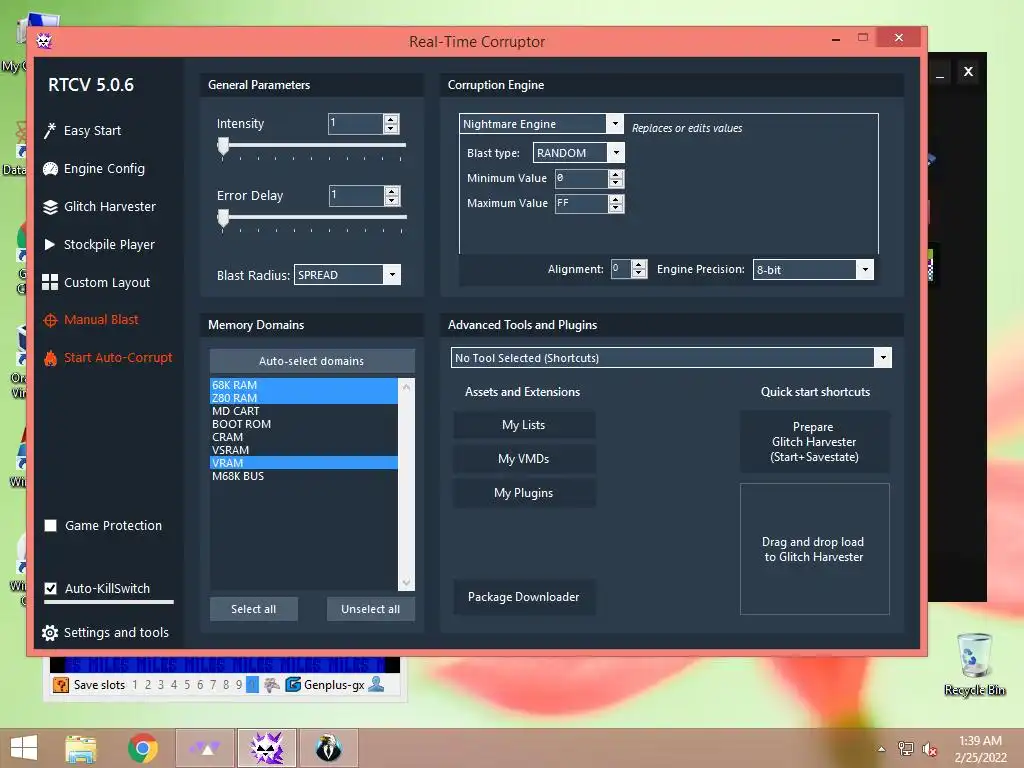Open Easy Start wand icon
The width and height of the screenshot is (1024, 768).
(50, 131)
